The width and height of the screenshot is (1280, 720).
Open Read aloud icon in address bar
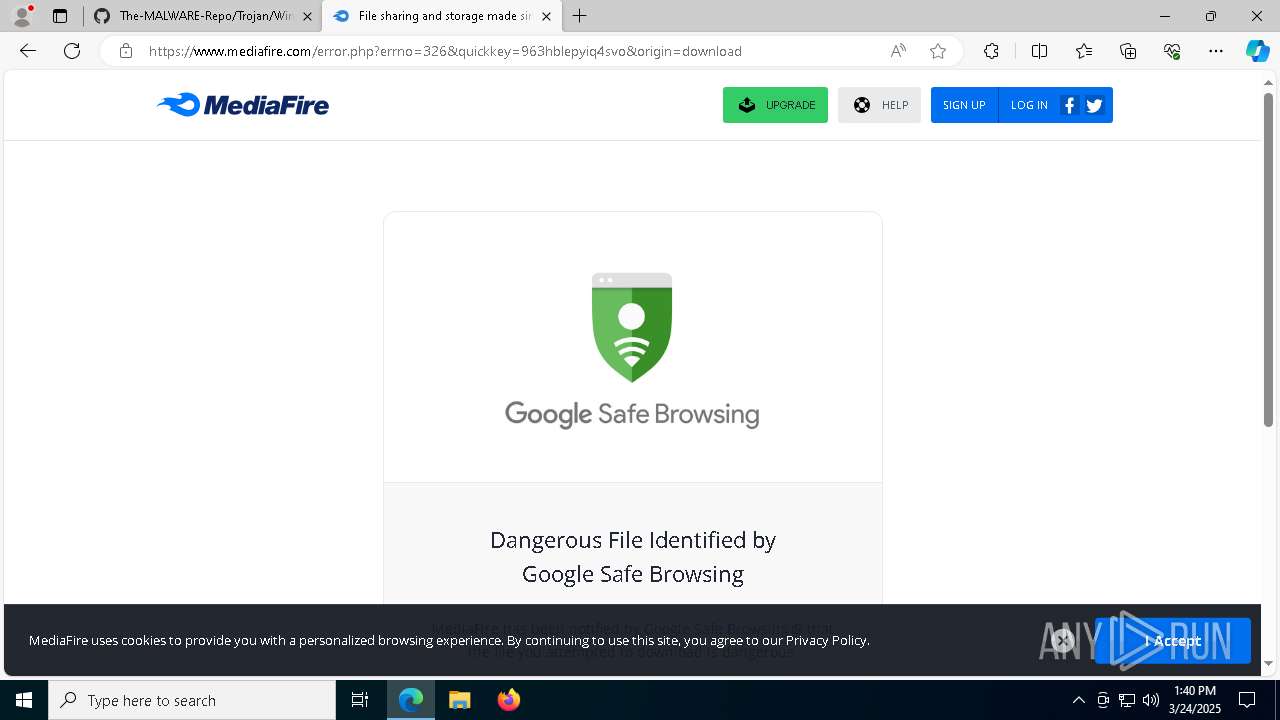click(x=898, y=51)
